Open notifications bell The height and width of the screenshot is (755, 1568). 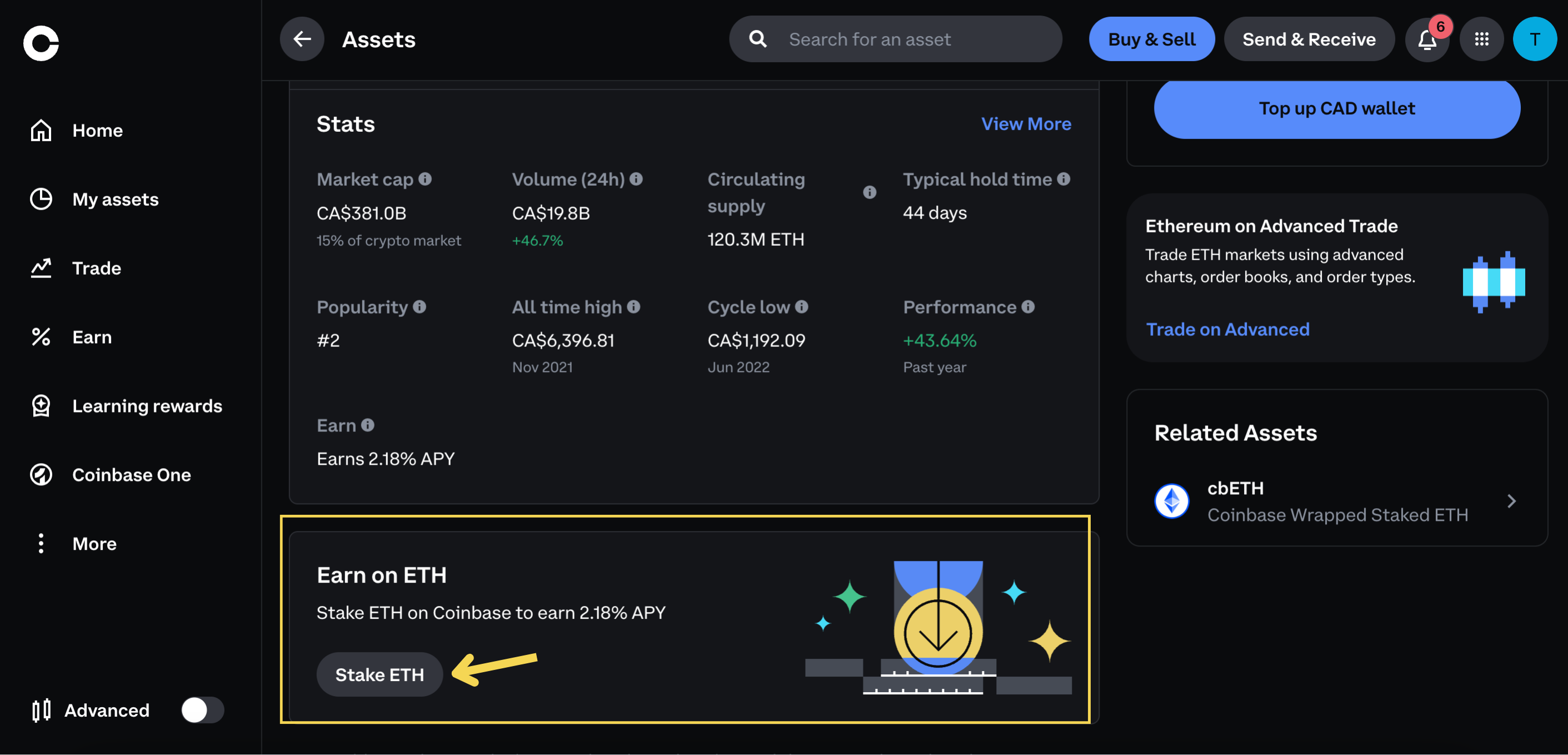tap(1427, 39)
